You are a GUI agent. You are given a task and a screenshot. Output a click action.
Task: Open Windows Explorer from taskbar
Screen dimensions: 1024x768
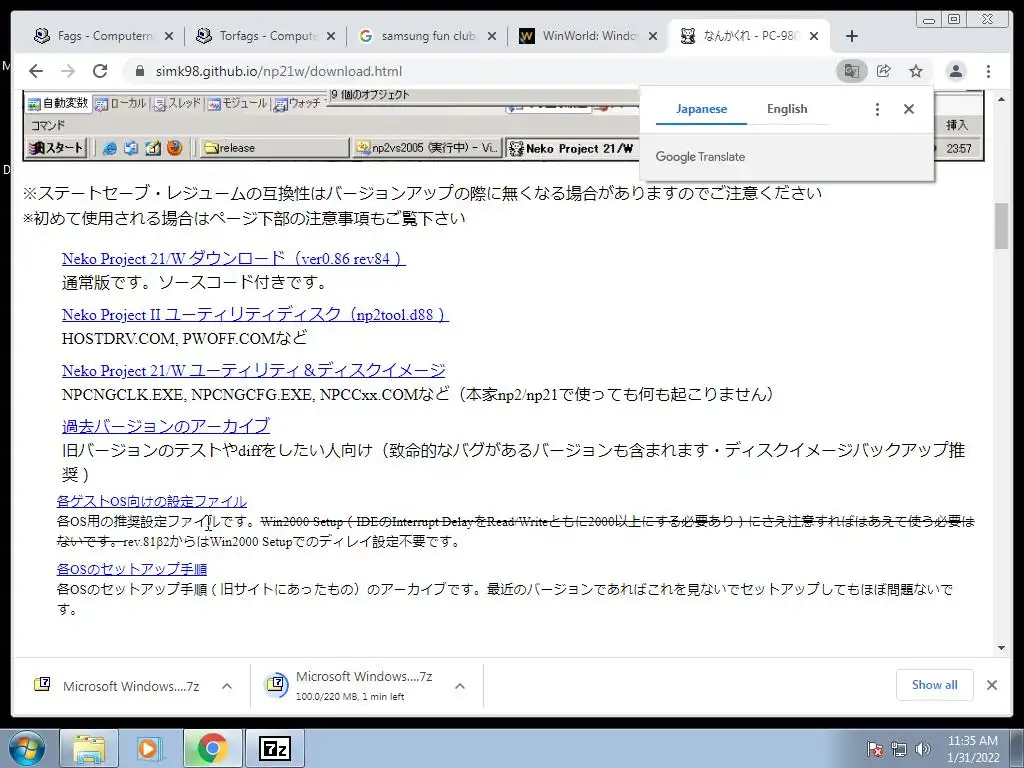pyautogui.click(x=89, y=749)
